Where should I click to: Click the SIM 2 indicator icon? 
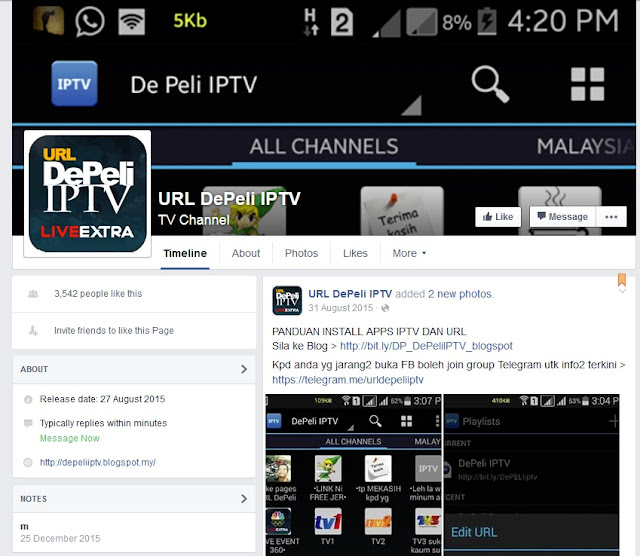coord(342,22)
